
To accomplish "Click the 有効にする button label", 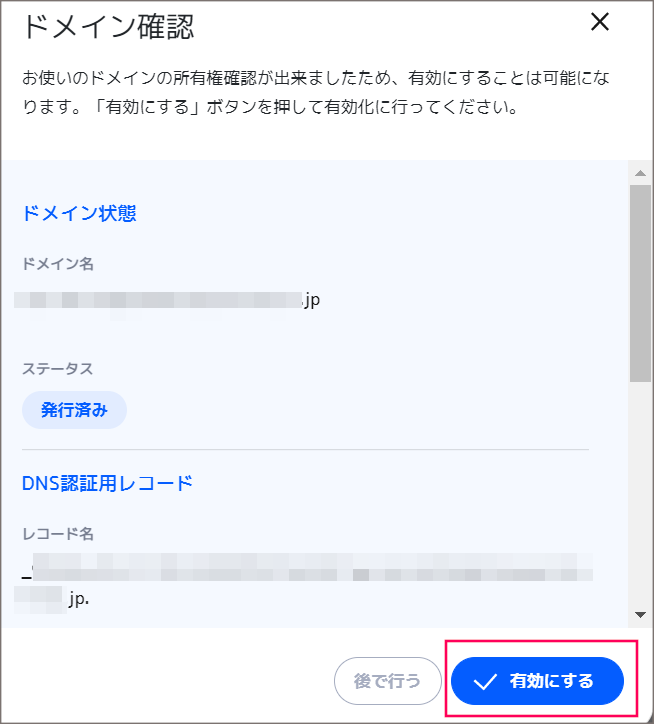I will tap(551, 681).
